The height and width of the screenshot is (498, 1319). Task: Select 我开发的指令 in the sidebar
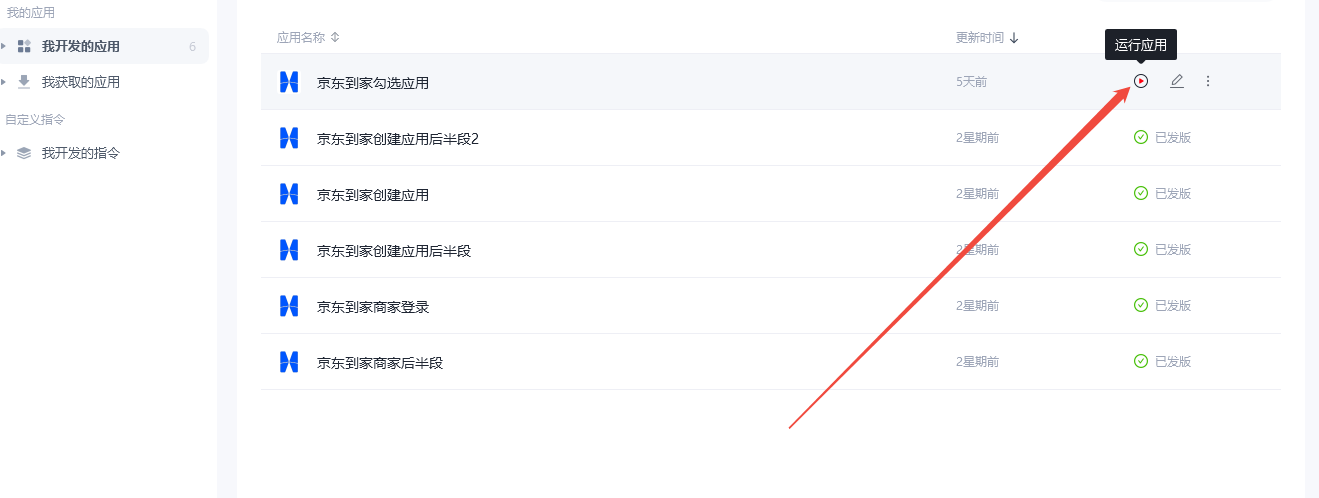point(80,153)
